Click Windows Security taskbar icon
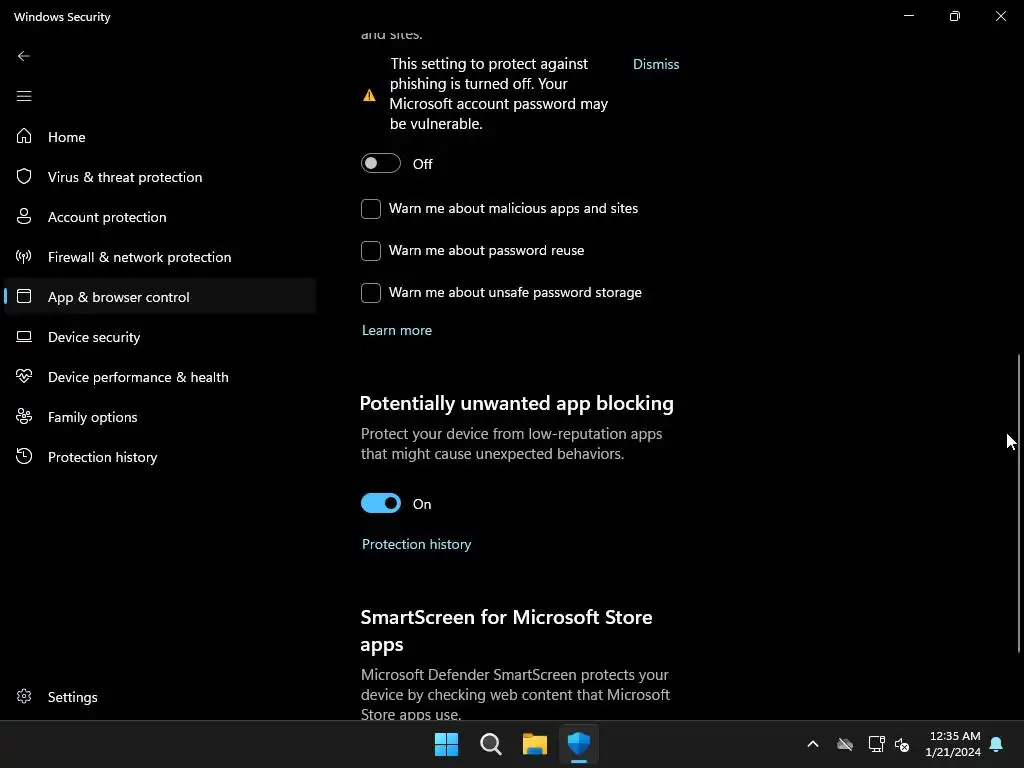 tap(579, 744)
